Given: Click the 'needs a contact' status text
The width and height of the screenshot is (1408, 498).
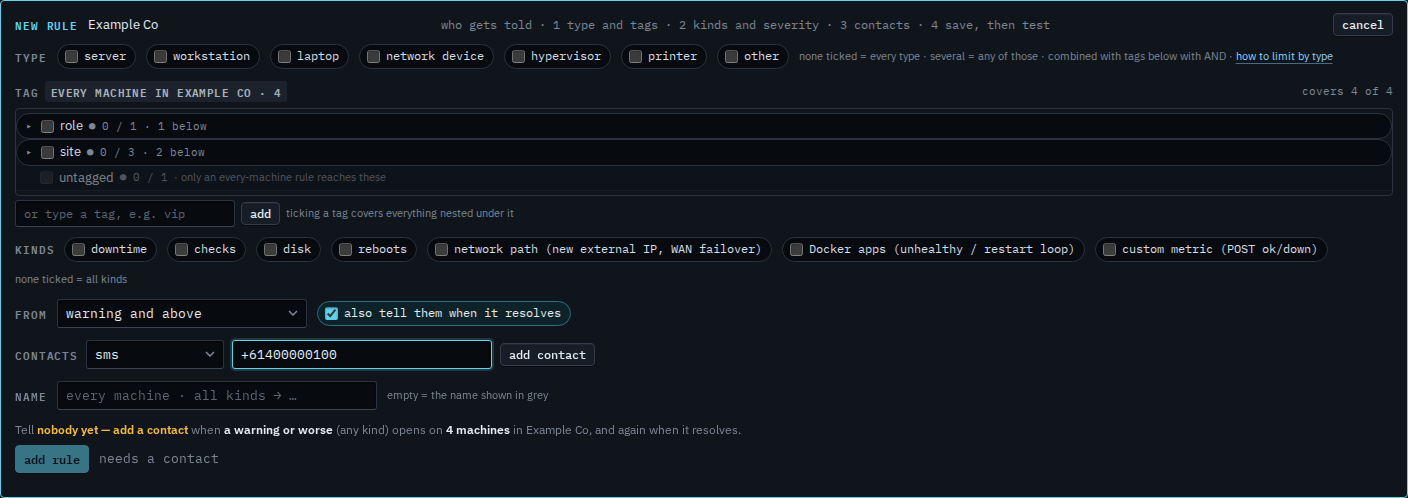Looking at the screenshot, I should (158, 459).
